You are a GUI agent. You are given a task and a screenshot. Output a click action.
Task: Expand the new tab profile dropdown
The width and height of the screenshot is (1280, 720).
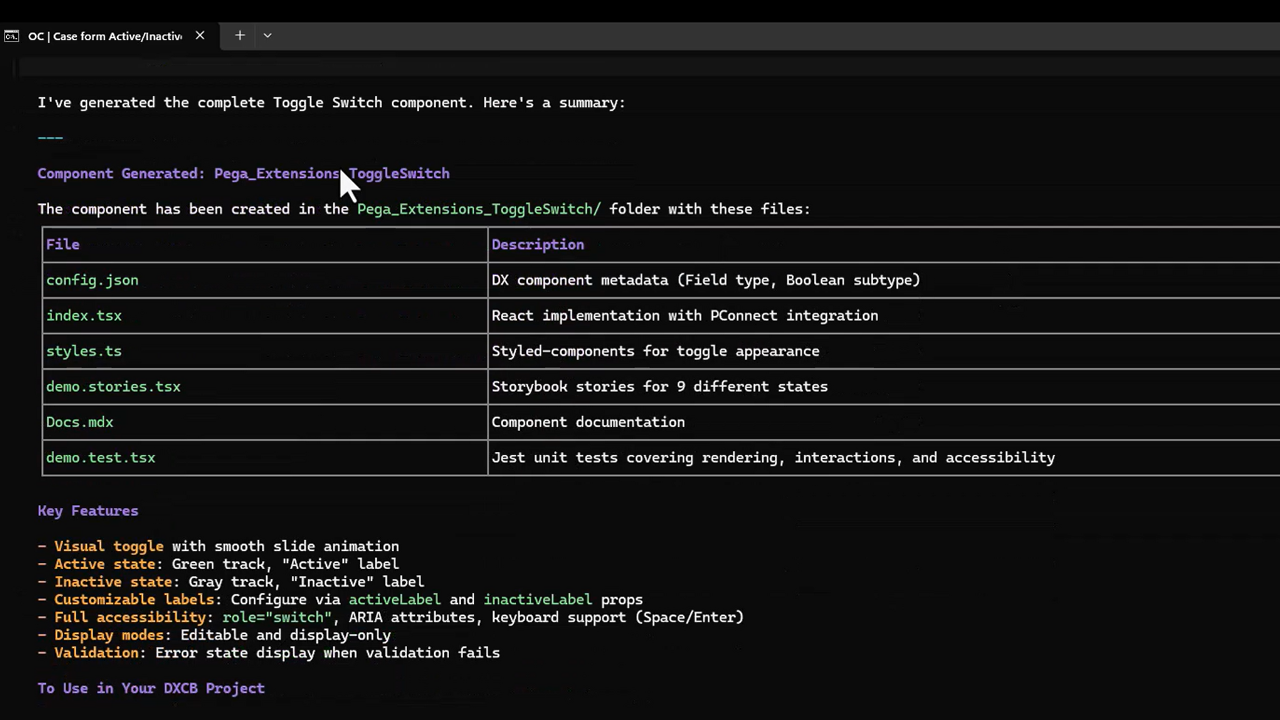267,36
